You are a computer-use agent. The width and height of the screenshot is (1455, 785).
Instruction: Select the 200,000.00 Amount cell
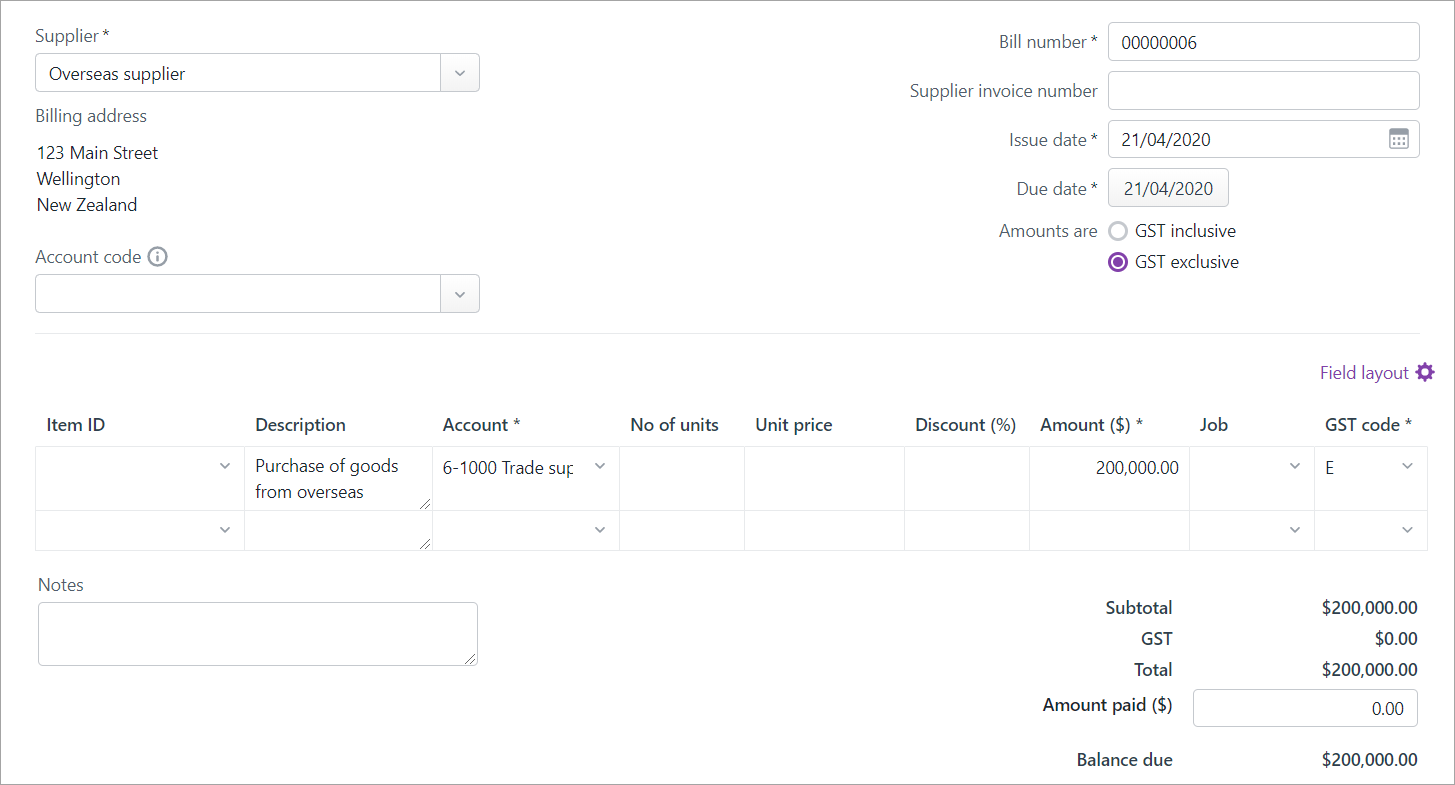[x=1110, y=467]
